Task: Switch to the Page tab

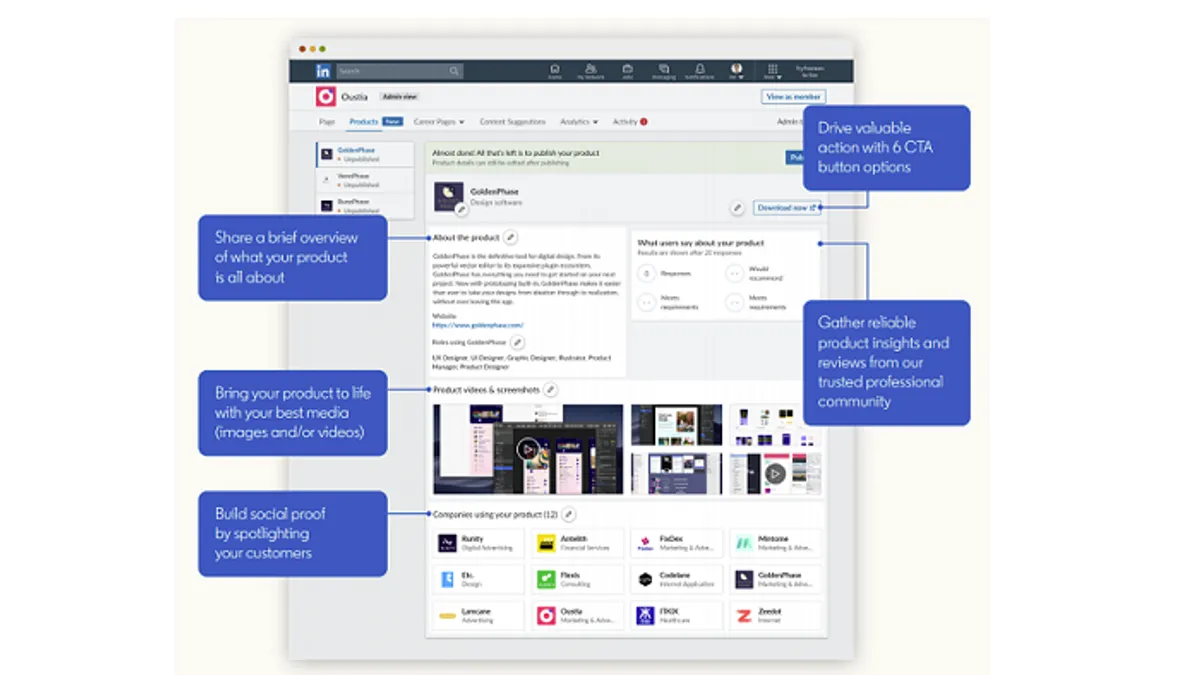Action: (x=327, y=122)
